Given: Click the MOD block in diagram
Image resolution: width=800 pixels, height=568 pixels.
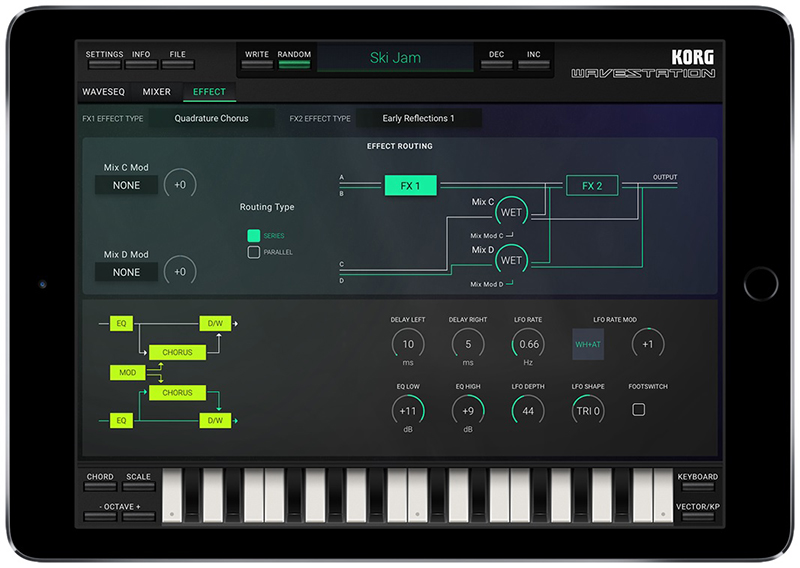Looking at the screenshot, I should click(128, 373).
